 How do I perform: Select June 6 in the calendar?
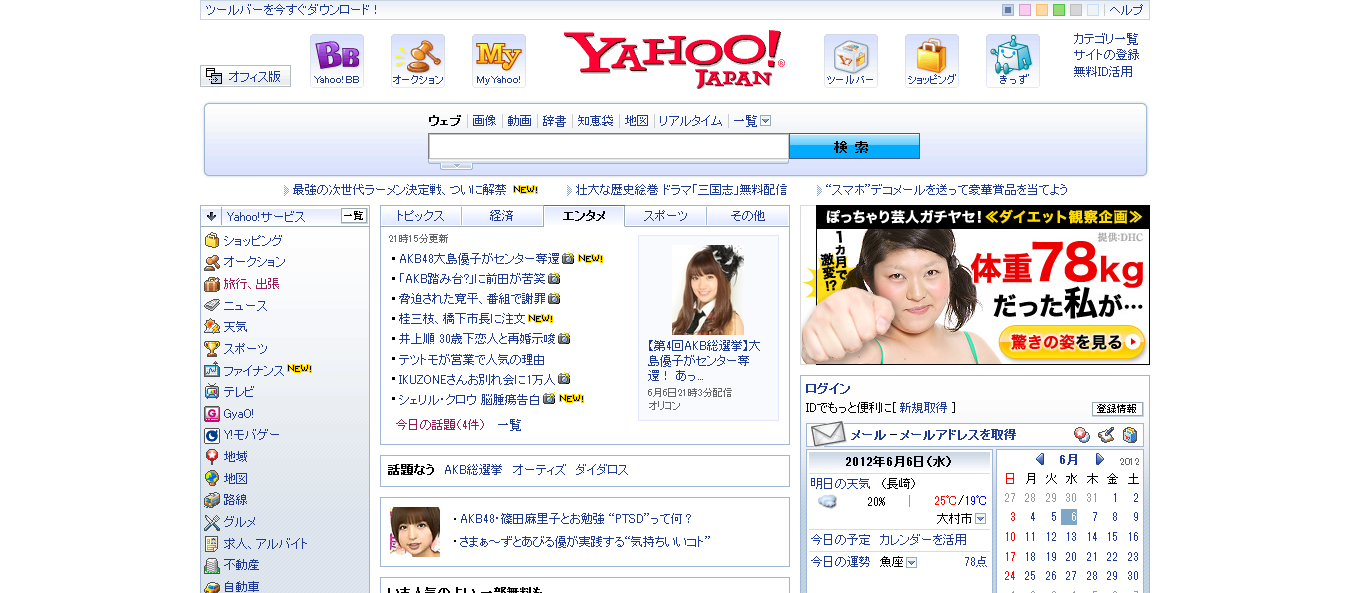1069,517
